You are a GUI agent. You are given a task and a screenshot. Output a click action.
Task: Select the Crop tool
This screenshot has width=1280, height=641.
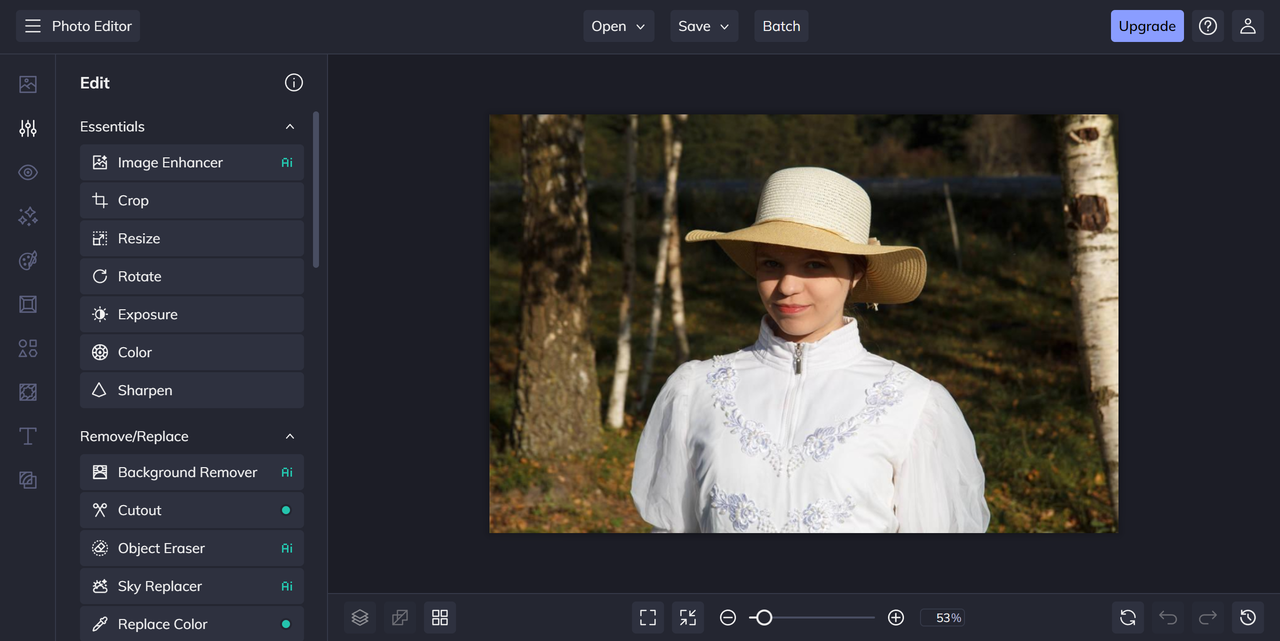click(192, 201)
